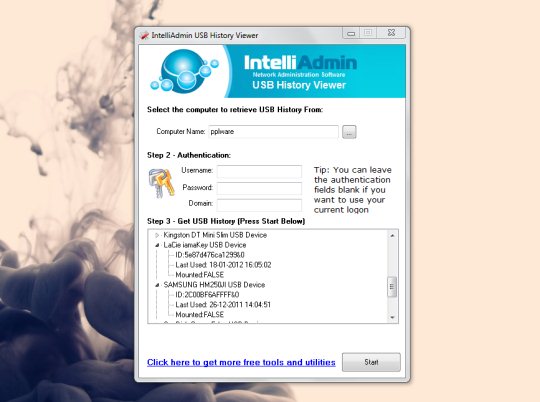Click the Computer Name input field
The width and height of the screenshot is (540, 402).
pos(273,132)
